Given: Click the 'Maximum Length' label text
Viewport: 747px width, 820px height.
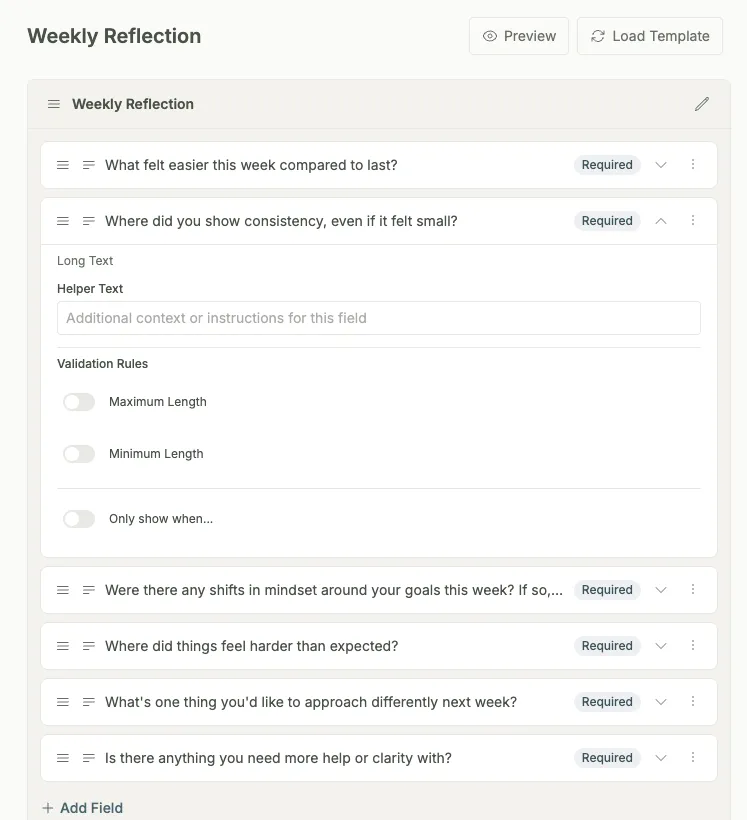Looking at the screenshot, I should tap(157, 402).
